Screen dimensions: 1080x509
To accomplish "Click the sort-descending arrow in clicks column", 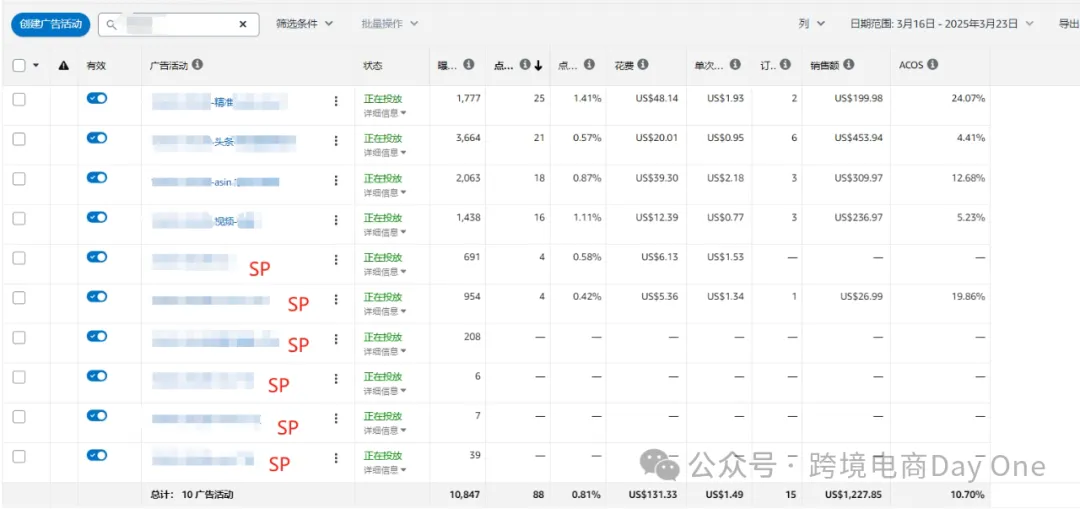I will tap(538, 65).
